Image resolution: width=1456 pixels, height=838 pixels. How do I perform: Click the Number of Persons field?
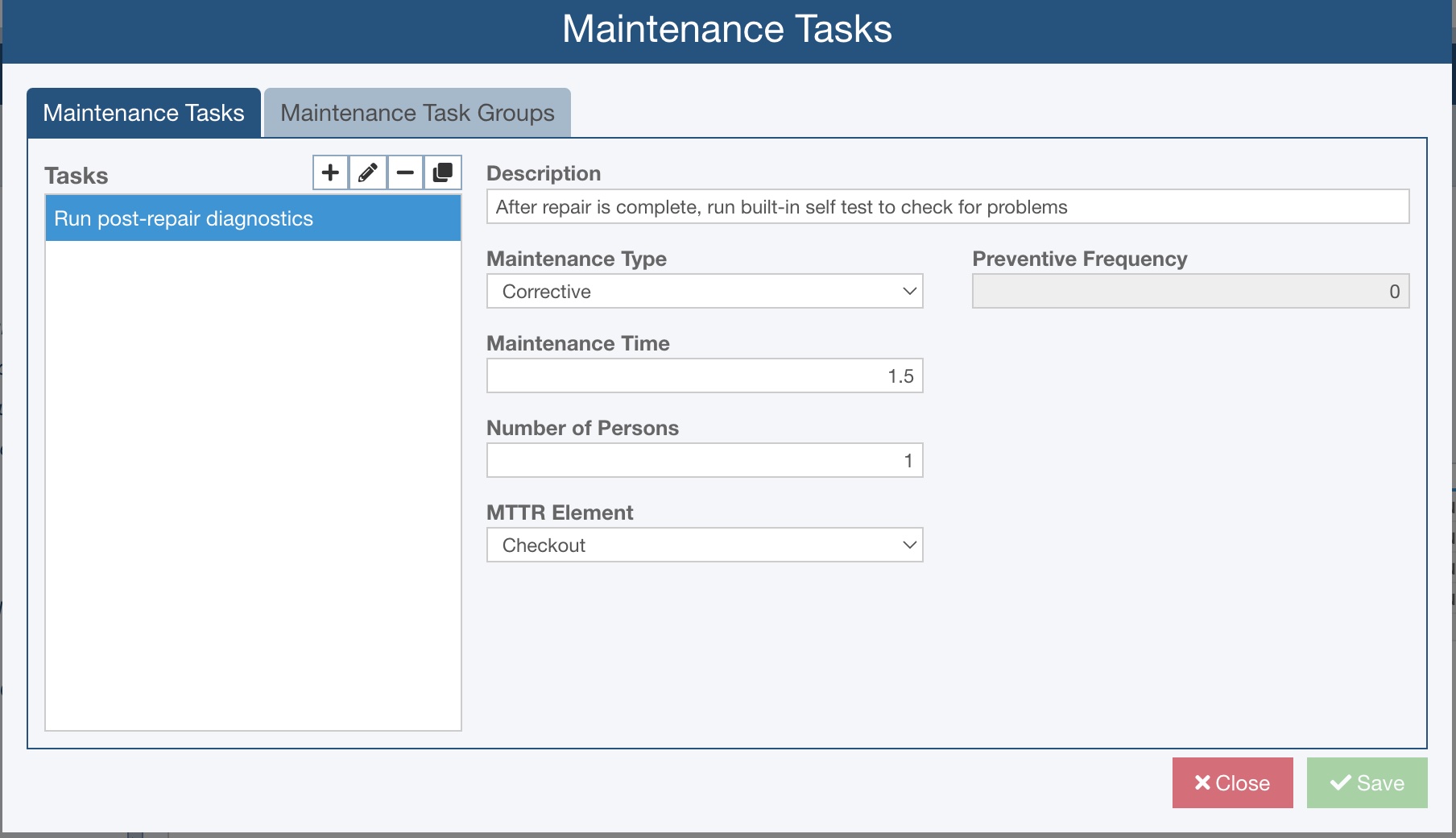point(705,459)
